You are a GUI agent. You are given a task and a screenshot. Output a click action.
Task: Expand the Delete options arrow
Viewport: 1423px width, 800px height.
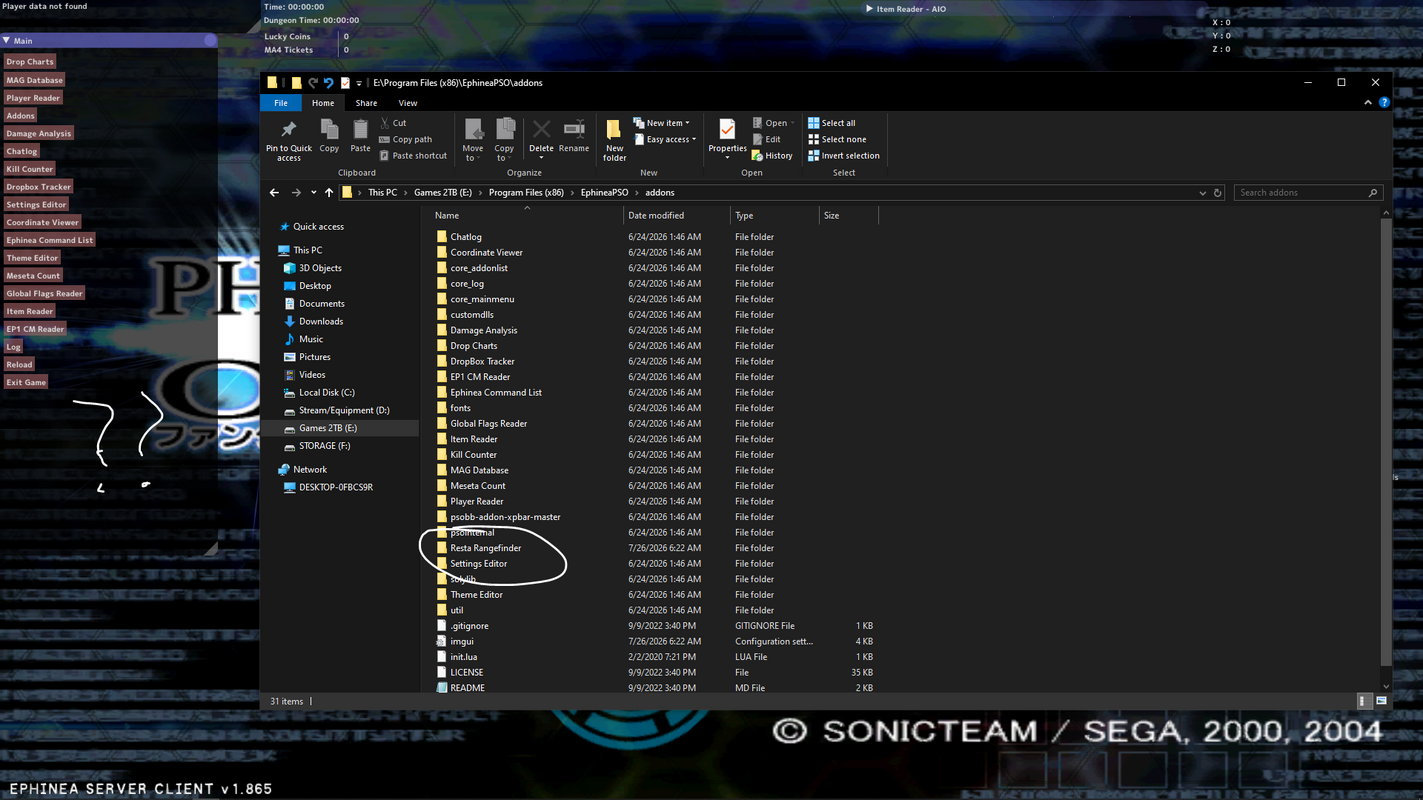pyautogui.click(x=541, y=158)
